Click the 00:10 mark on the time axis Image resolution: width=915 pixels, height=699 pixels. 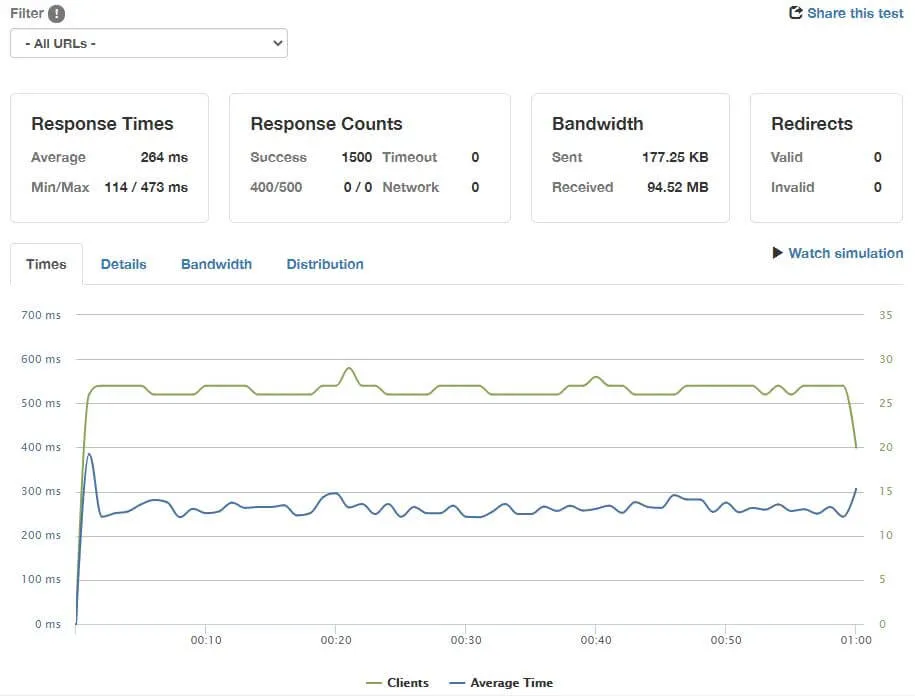click(206, 640)
